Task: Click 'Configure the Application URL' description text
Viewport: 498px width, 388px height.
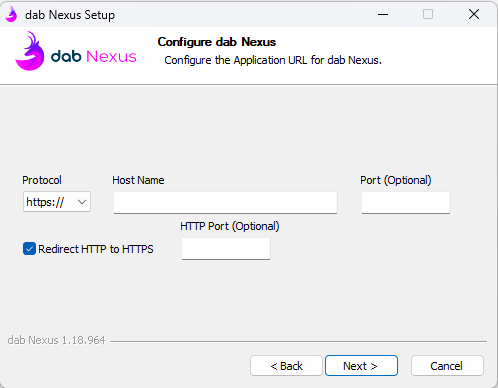Action: pos(273,60)
